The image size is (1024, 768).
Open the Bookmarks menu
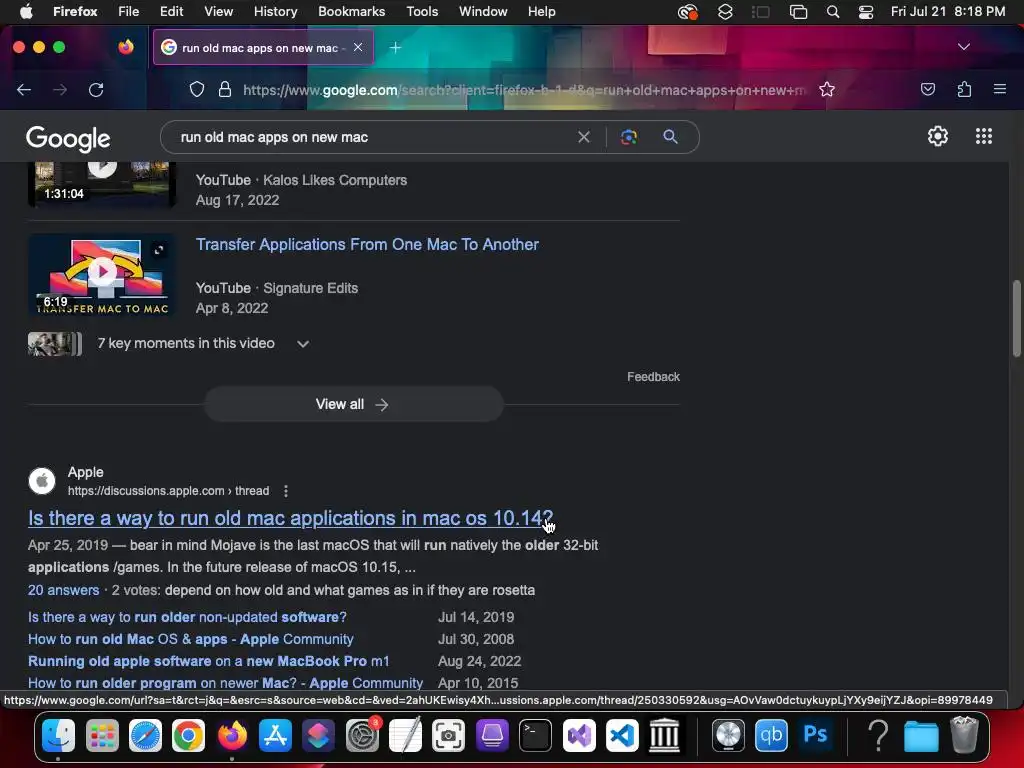click(x=351, y=12)
